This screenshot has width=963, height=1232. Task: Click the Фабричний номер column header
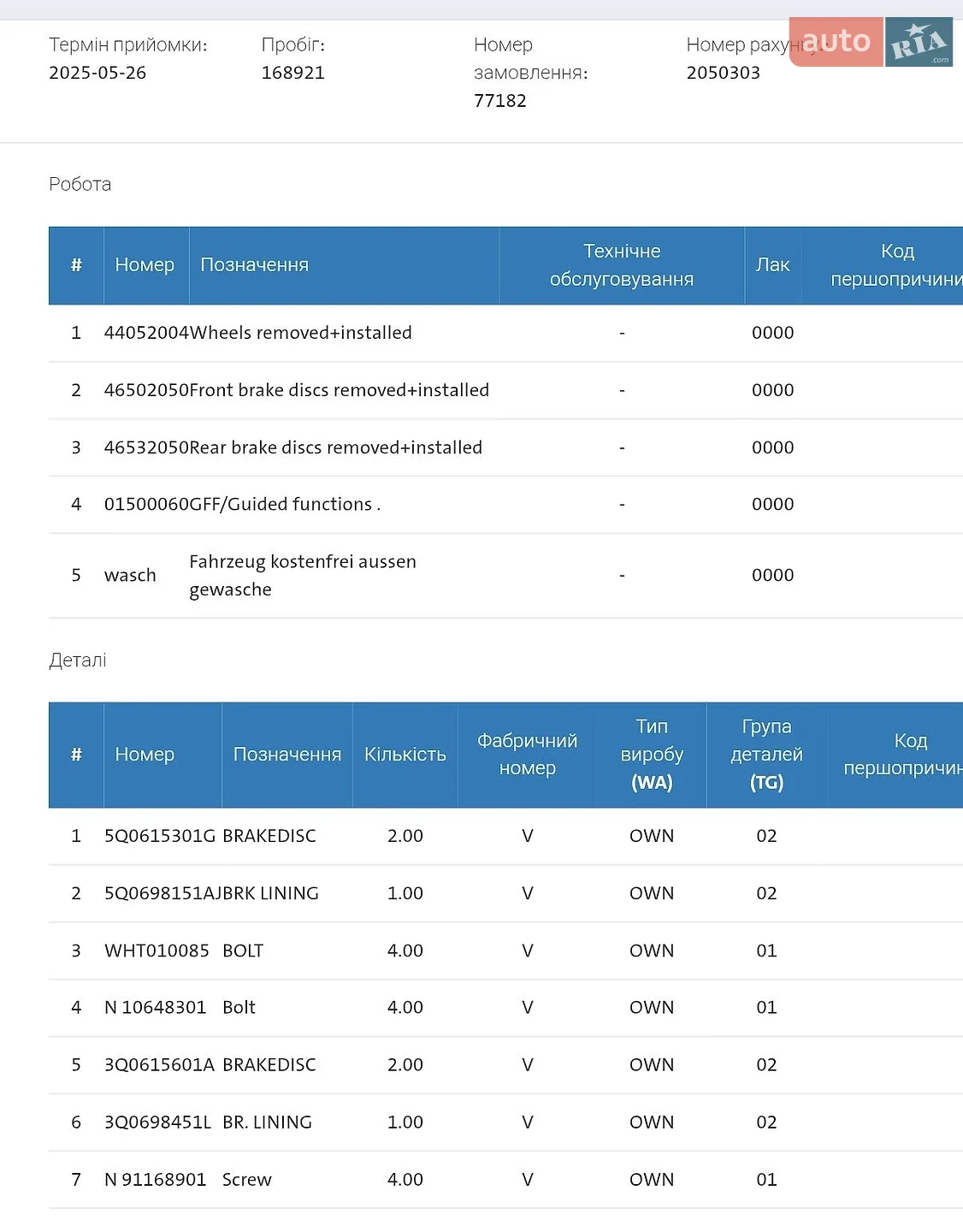coord(527,755)
